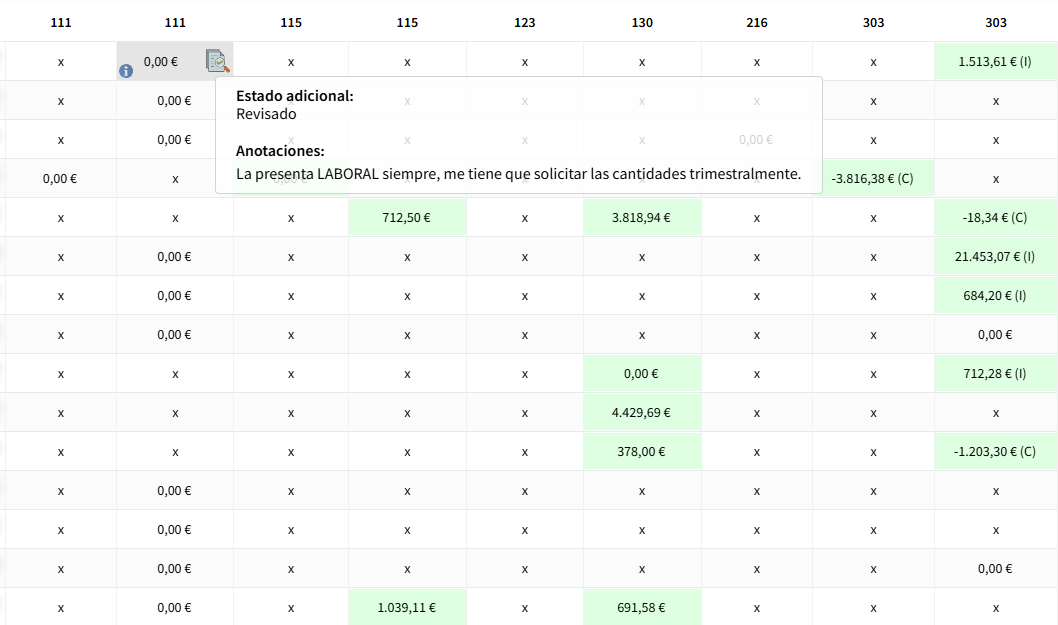Click the 378,00 € amount cell

(x=641, y=451)
